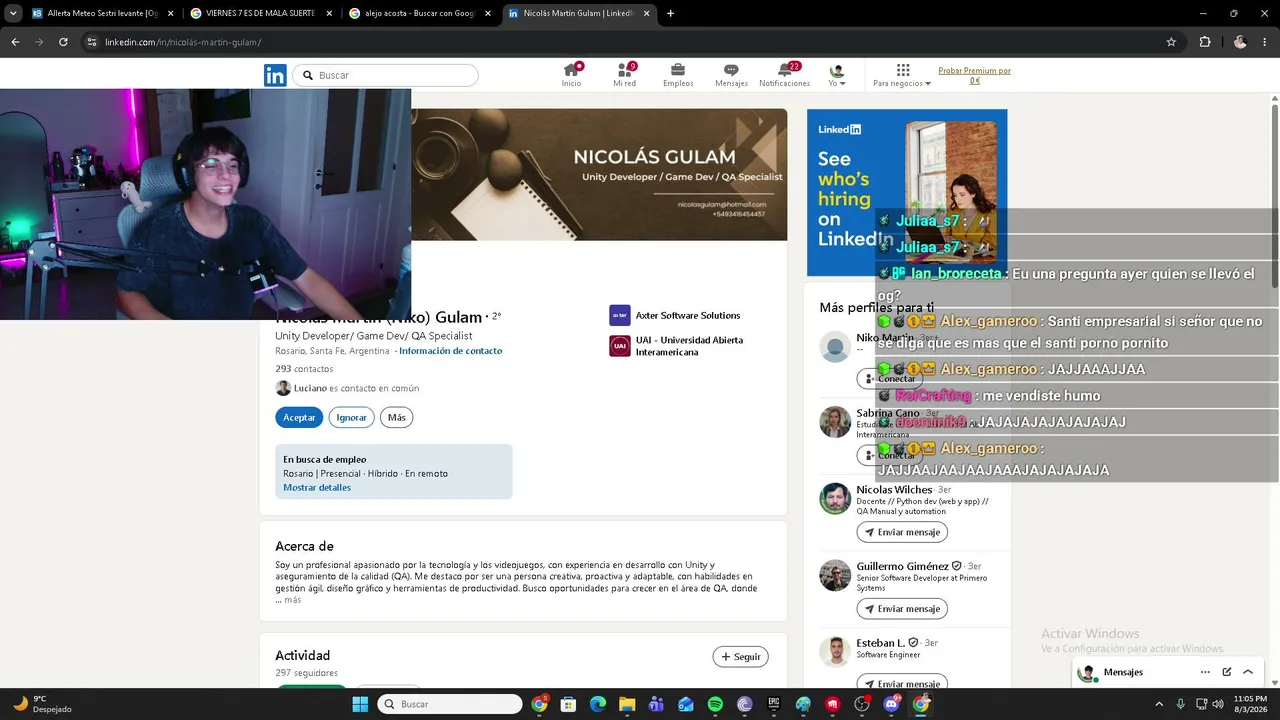Close the alejo acosta Google search tab

(486, 13)
